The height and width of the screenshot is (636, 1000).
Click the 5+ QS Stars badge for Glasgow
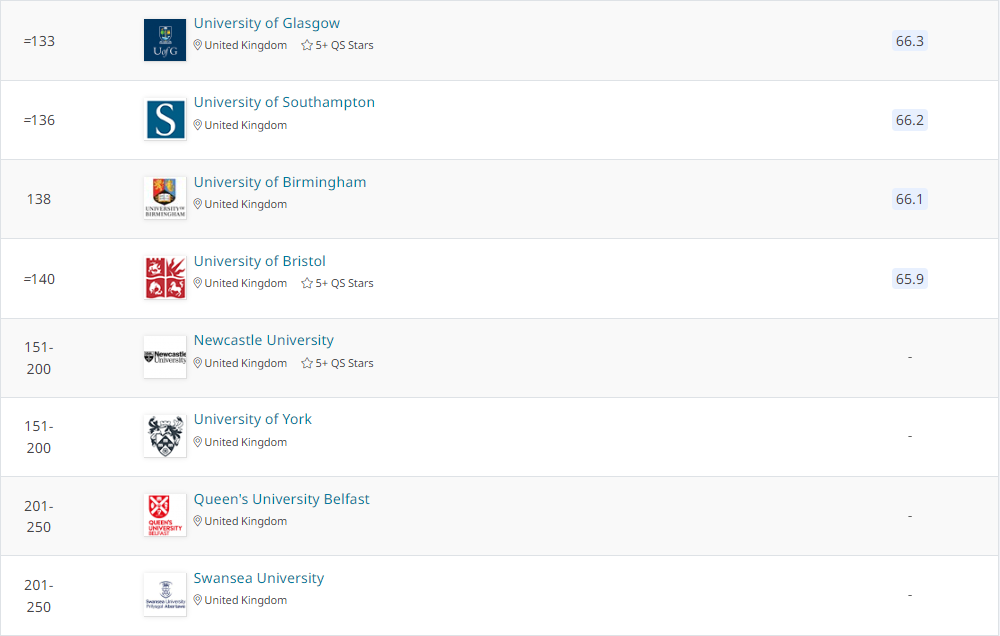(338, 45)
